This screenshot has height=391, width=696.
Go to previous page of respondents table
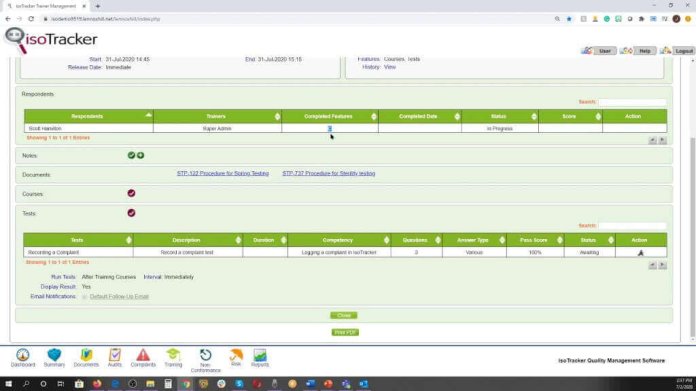(652, 140)
